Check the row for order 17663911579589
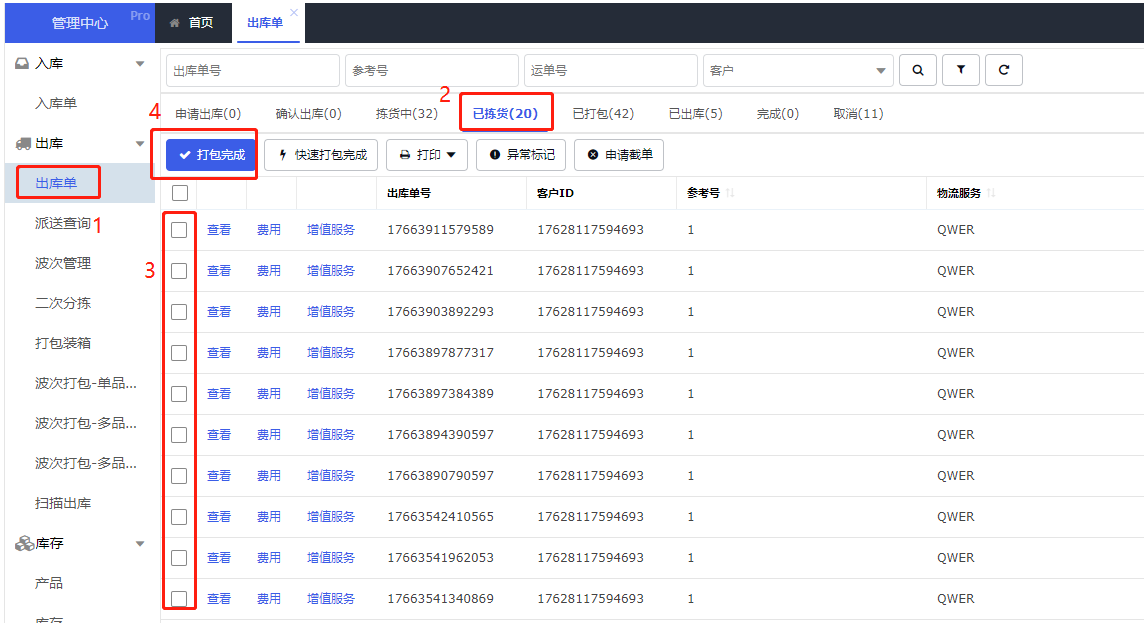1144x623 pixels. coord(179,230)
